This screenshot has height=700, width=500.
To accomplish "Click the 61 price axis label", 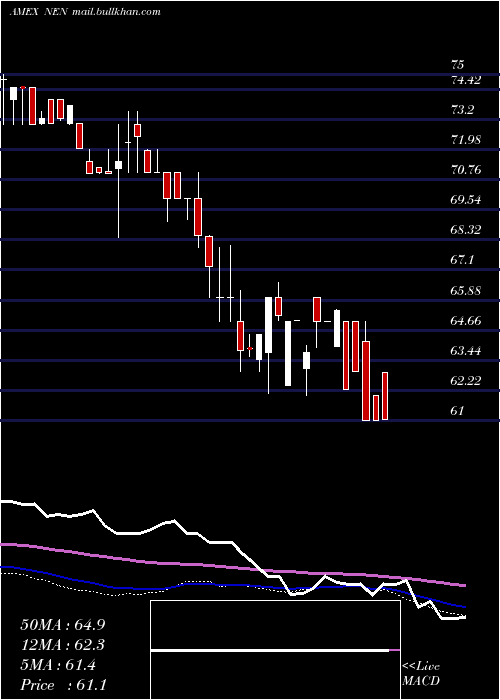I will tap(458, 410).
